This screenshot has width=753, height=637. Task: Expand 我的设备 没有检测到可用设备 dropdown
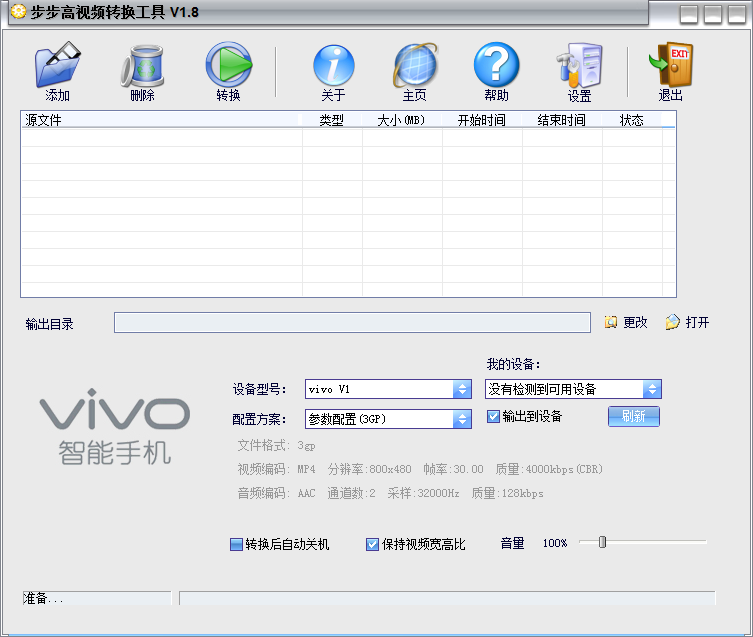pos(652,389)
